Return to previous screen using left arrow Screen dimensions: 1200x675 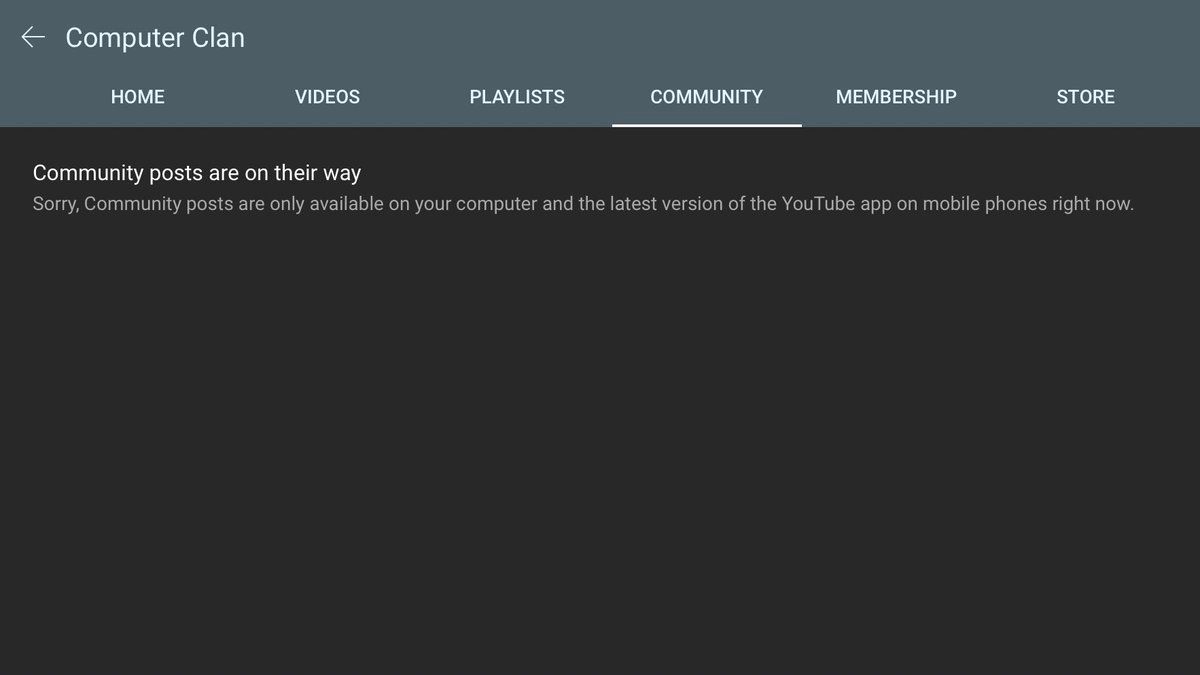pyautogui.click(x=33, y=38)
